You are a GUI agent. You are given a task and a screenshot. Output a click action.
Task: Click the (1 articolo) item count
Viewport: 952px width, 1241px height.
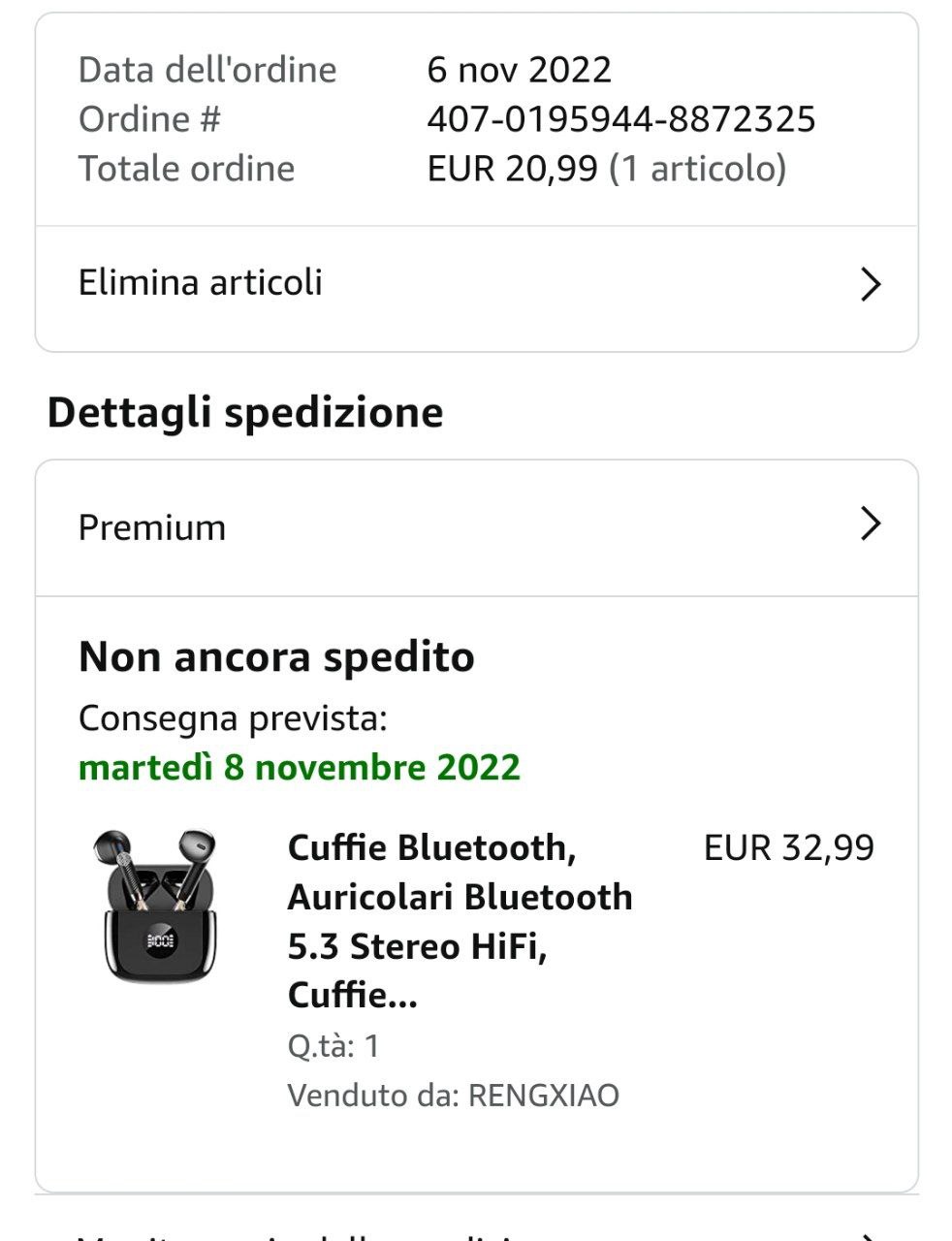click(x=697, y=169)
